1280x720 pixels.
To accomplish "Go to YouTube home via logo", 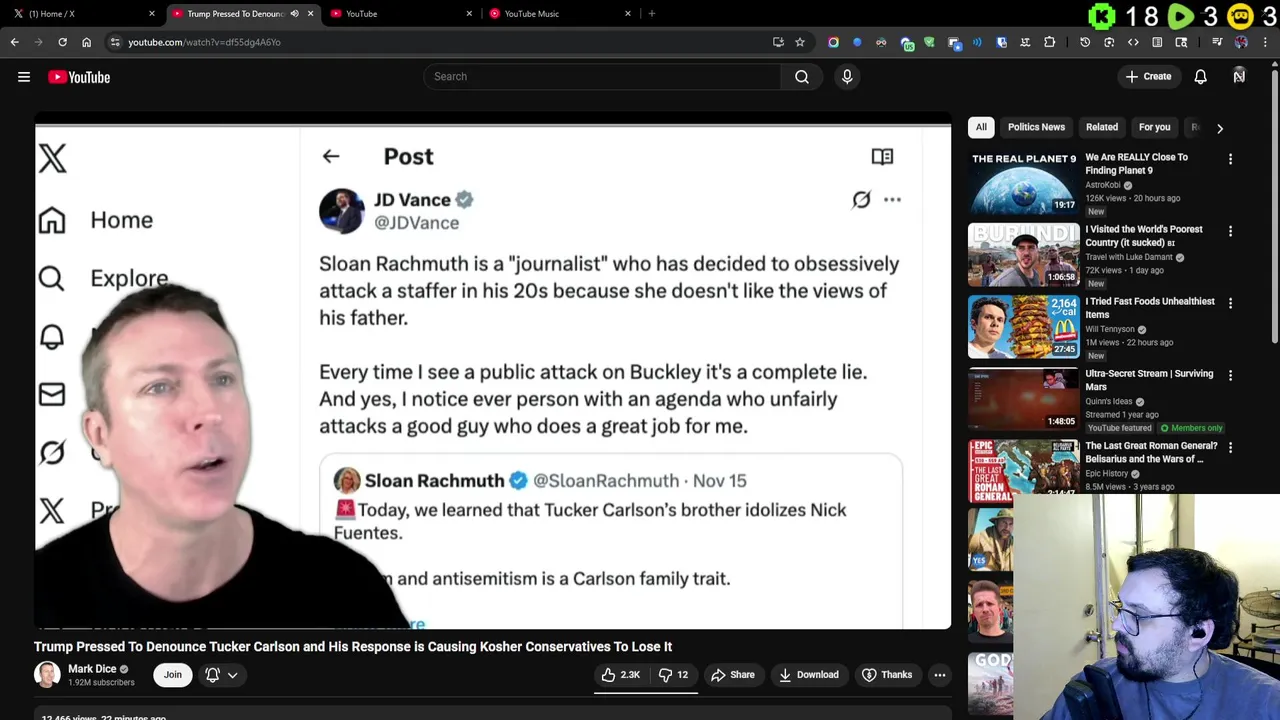I will click(79, 77).
